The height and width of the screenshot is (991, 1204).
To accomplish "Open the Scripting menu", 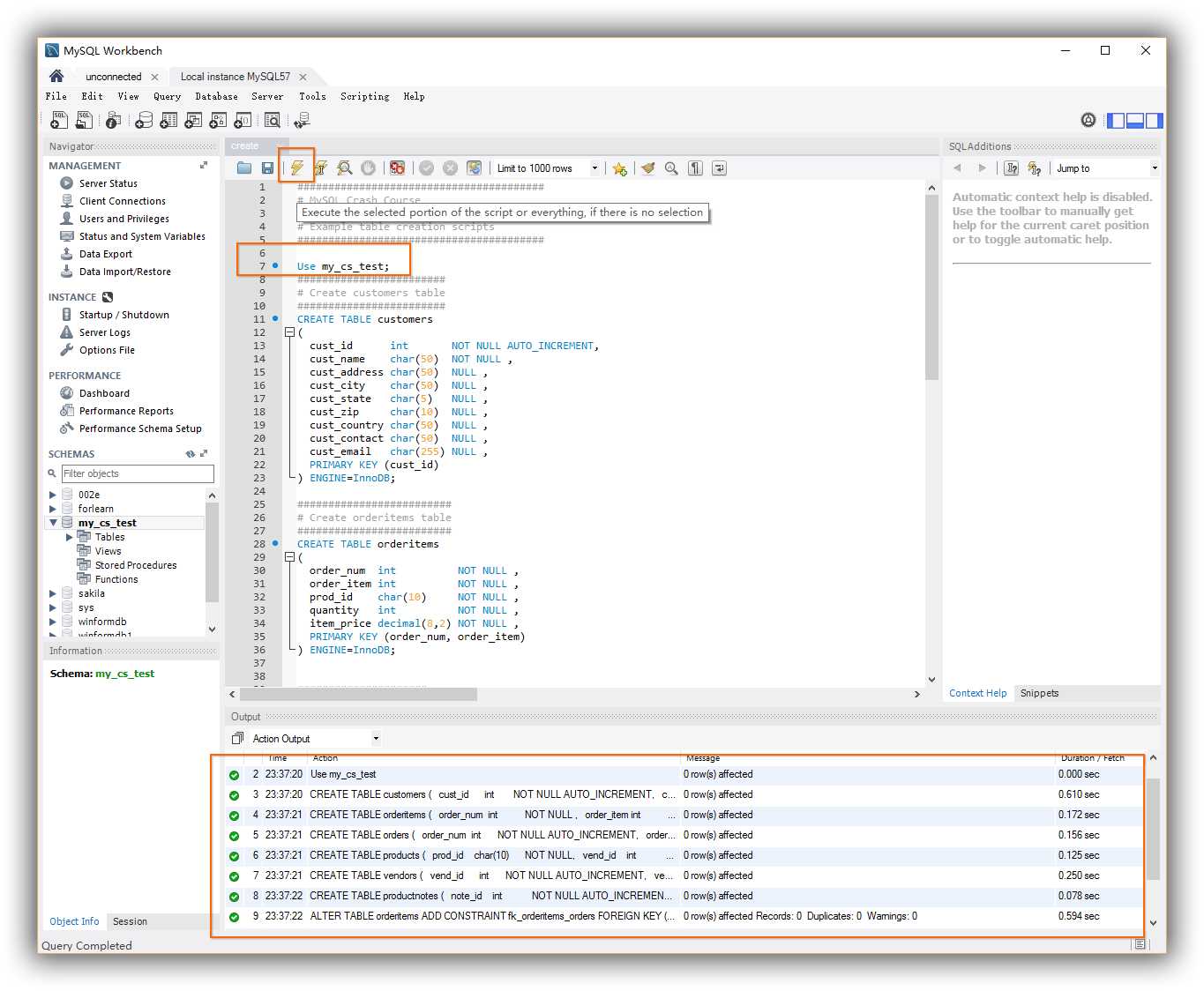I will [x=365, y=97].
